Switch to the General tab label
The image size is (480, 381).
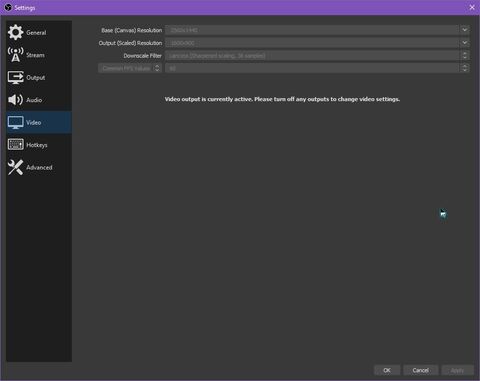point(36,33)
